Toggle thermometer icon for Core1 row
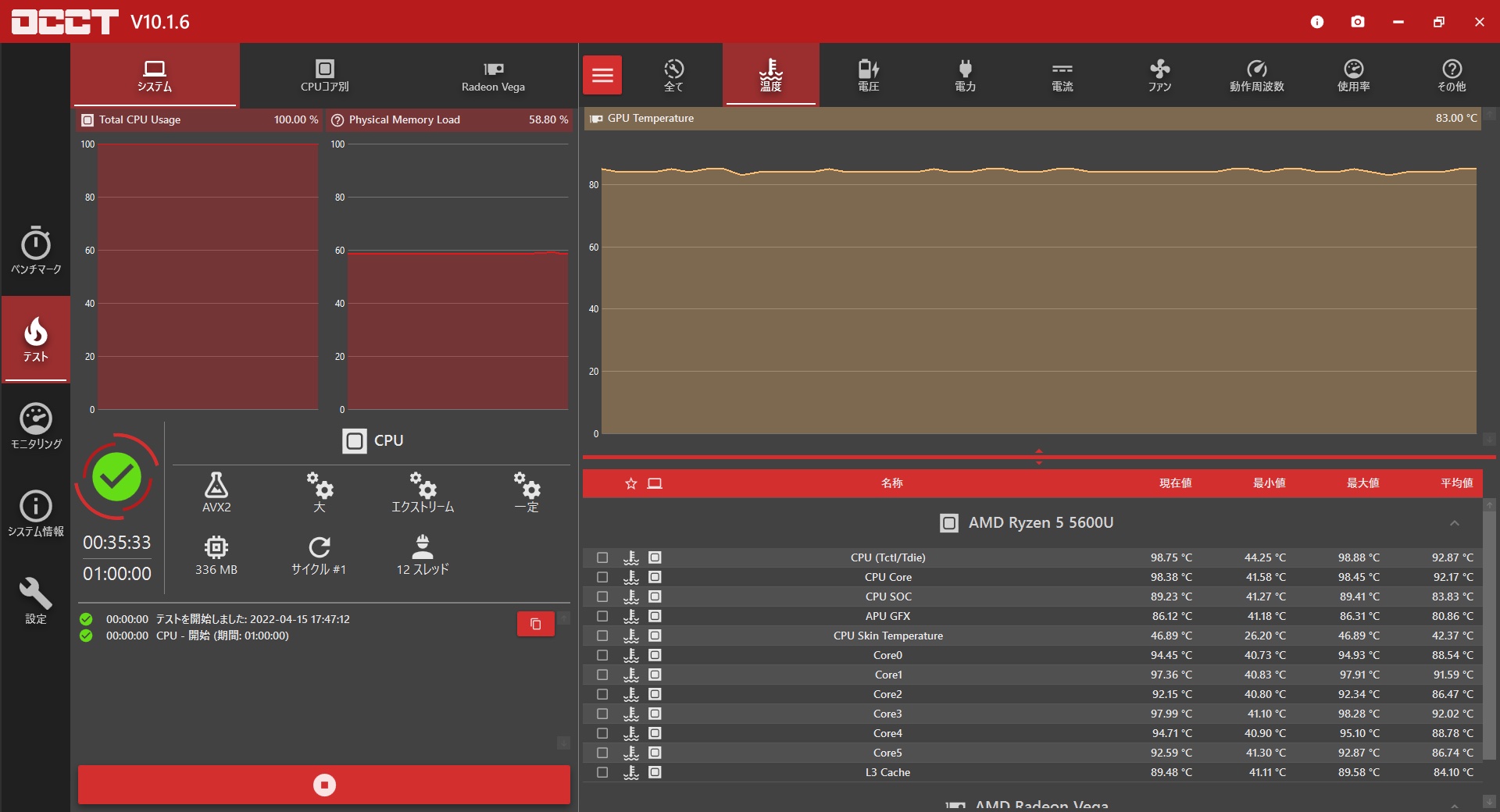The width and height of the screenshot is (1500, 812). coord(631,675)
